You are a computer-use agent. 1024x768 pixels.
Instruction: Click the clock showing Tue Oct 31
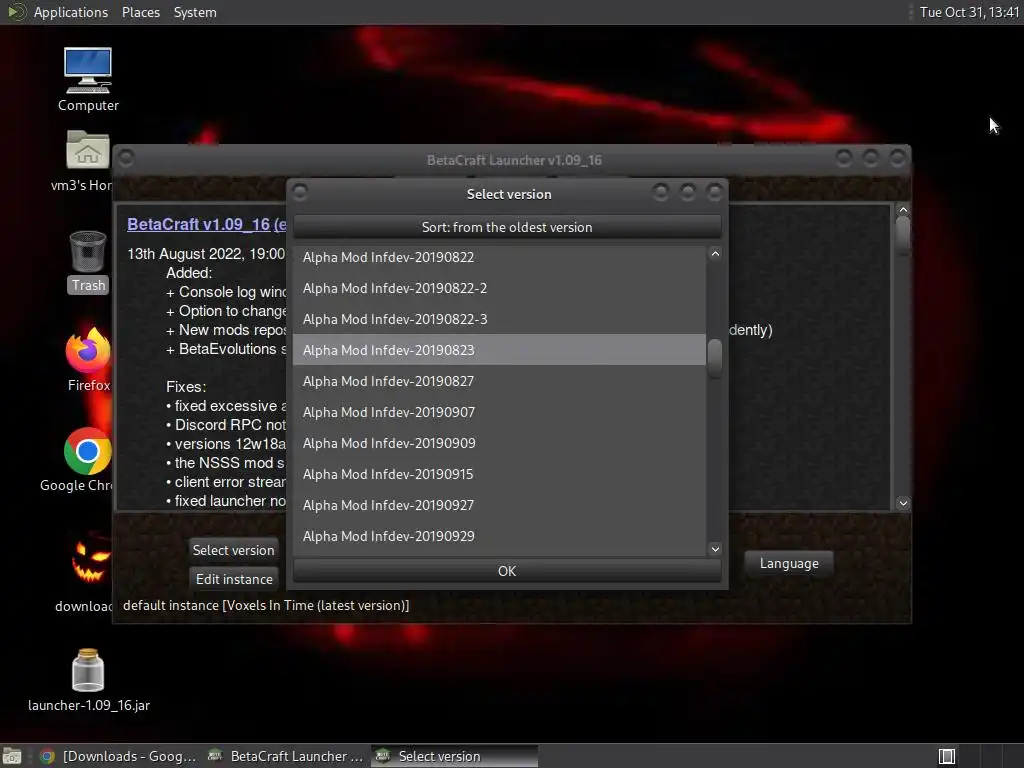[x=968, y=12]
